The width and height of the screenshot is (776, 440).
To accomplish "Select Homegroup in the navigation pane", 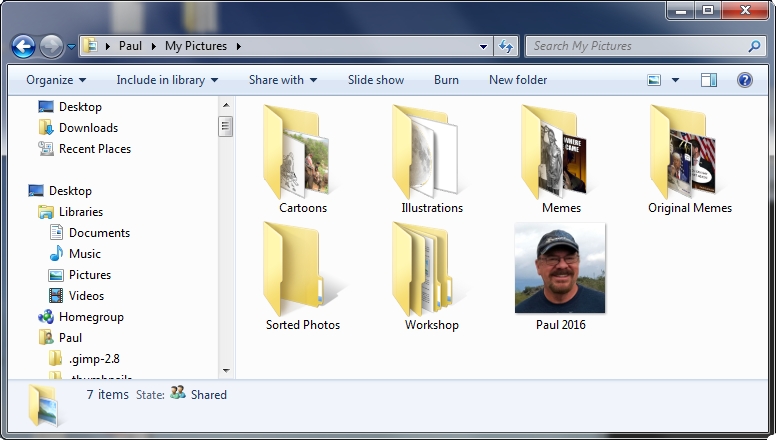I will (x=92, y=317).
